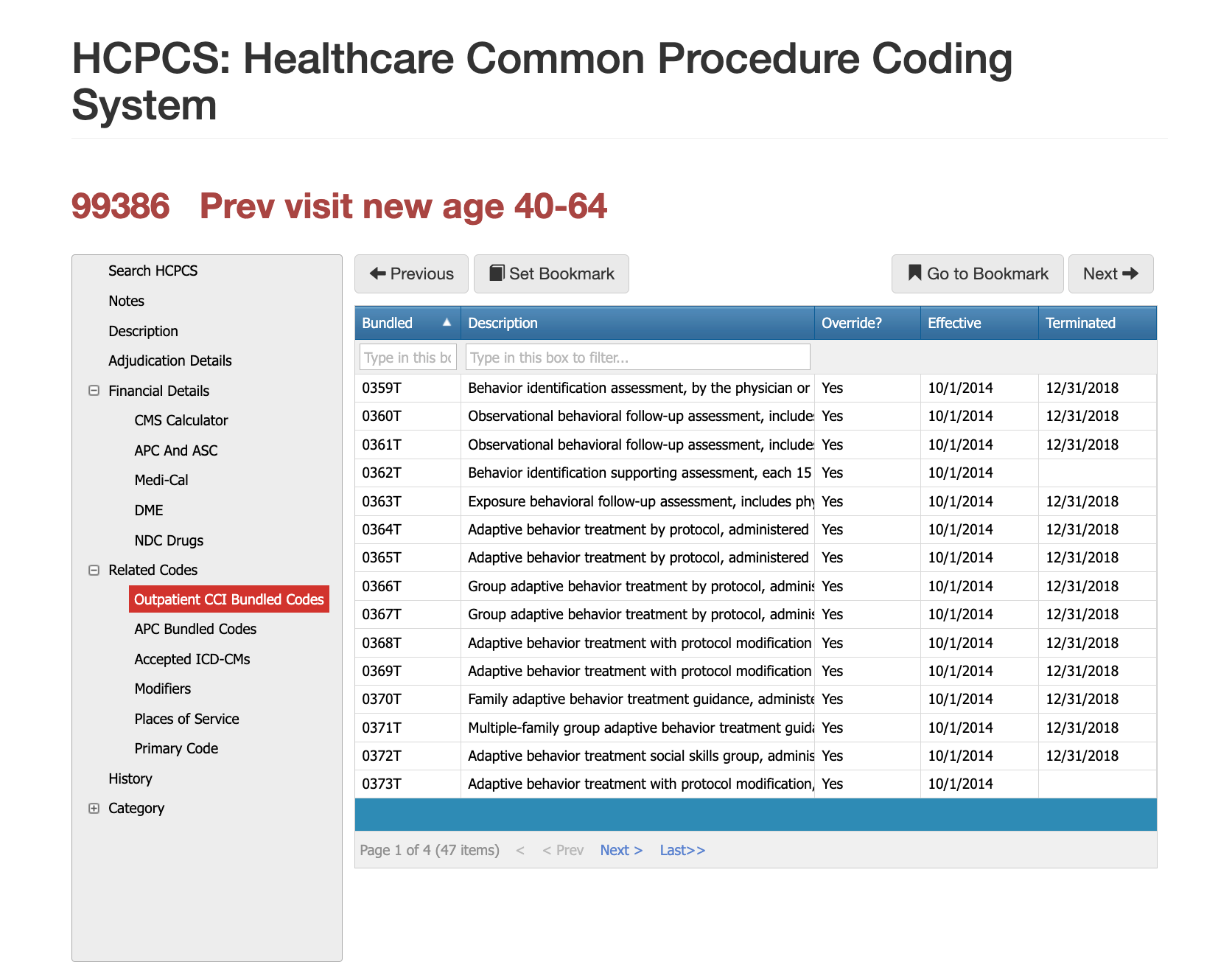Click the Next arrow button at top

coord(1110,274)
